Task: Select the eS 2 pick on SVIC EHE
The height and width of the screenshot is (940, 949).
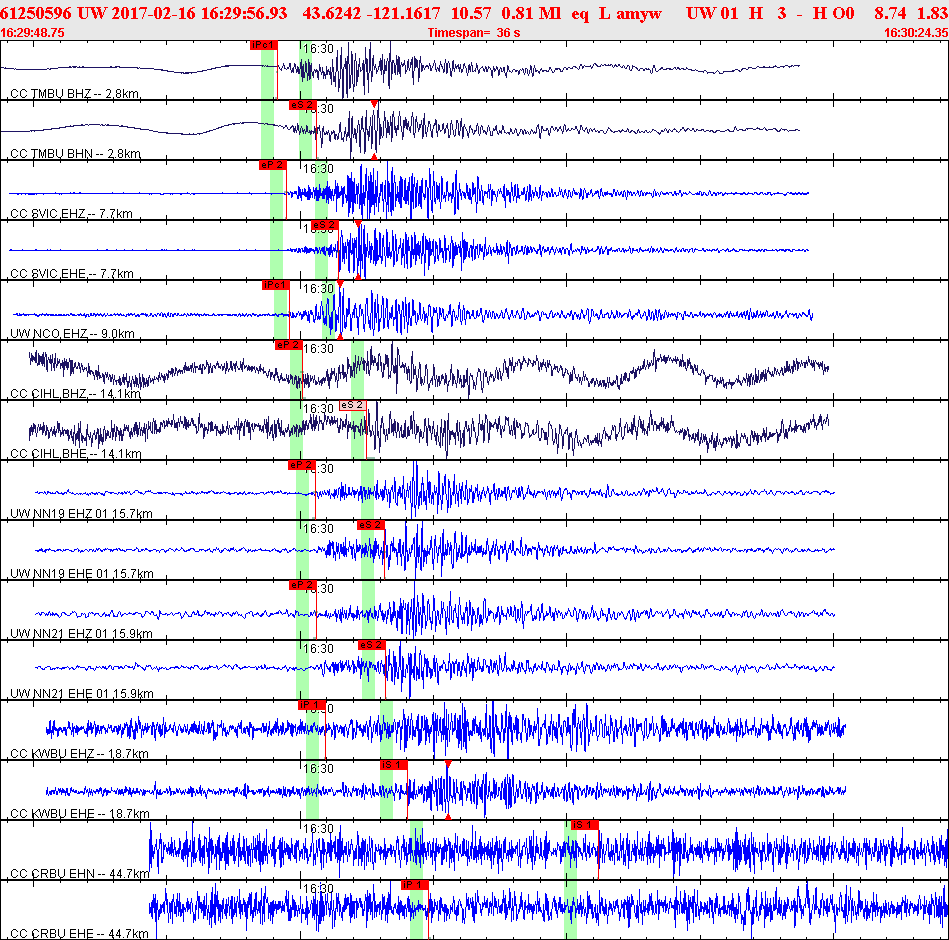Action: [x=324, y=225]
